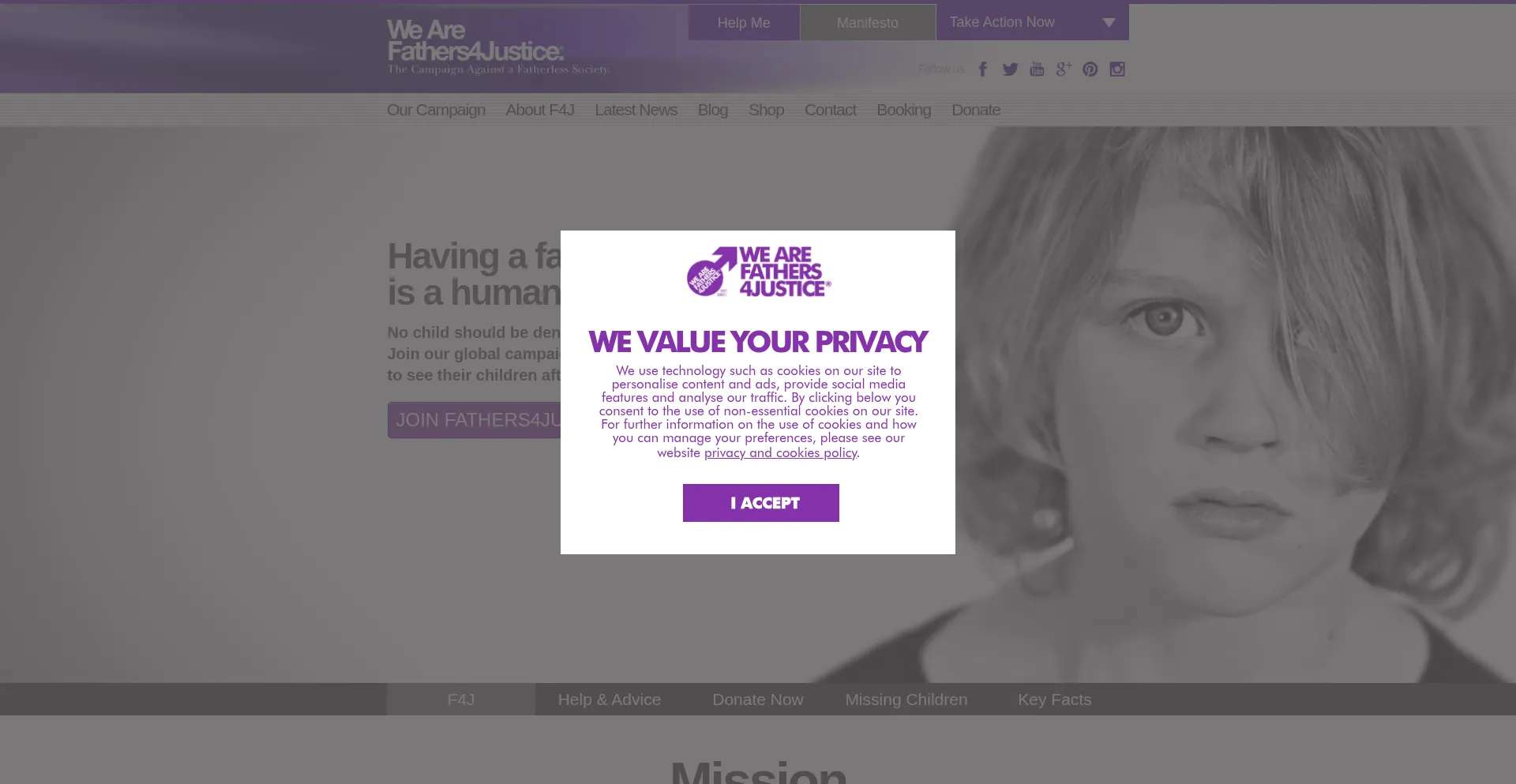Open the Pinterest icon
Screen dimensions: 1516x784
[x=1090, y=69]
